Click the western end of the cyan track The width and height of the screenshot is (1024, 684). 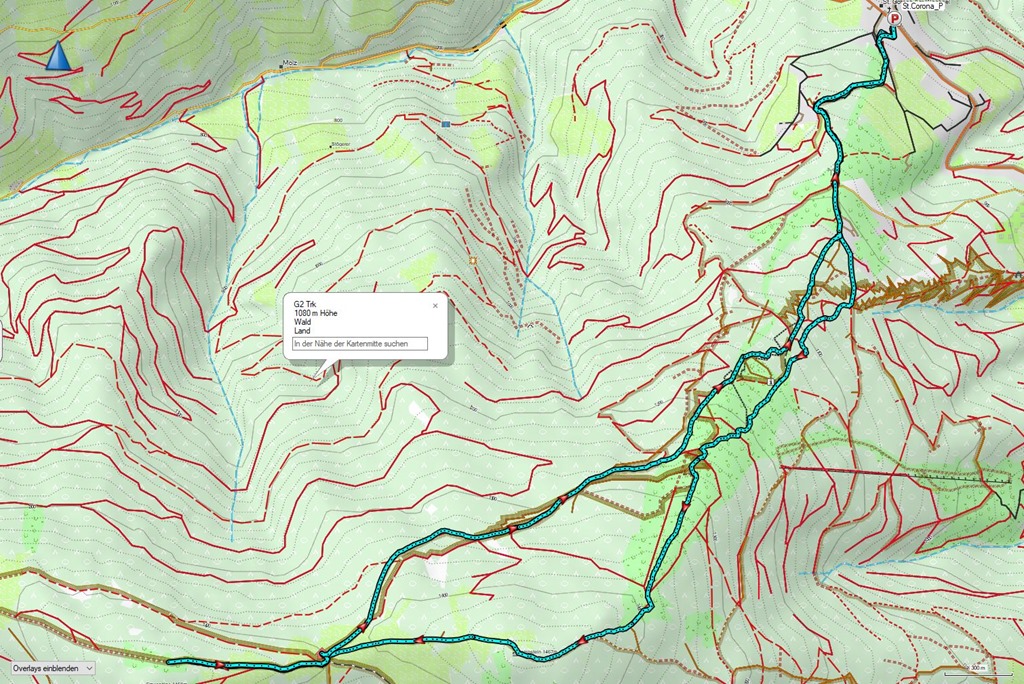pos(169,662)
